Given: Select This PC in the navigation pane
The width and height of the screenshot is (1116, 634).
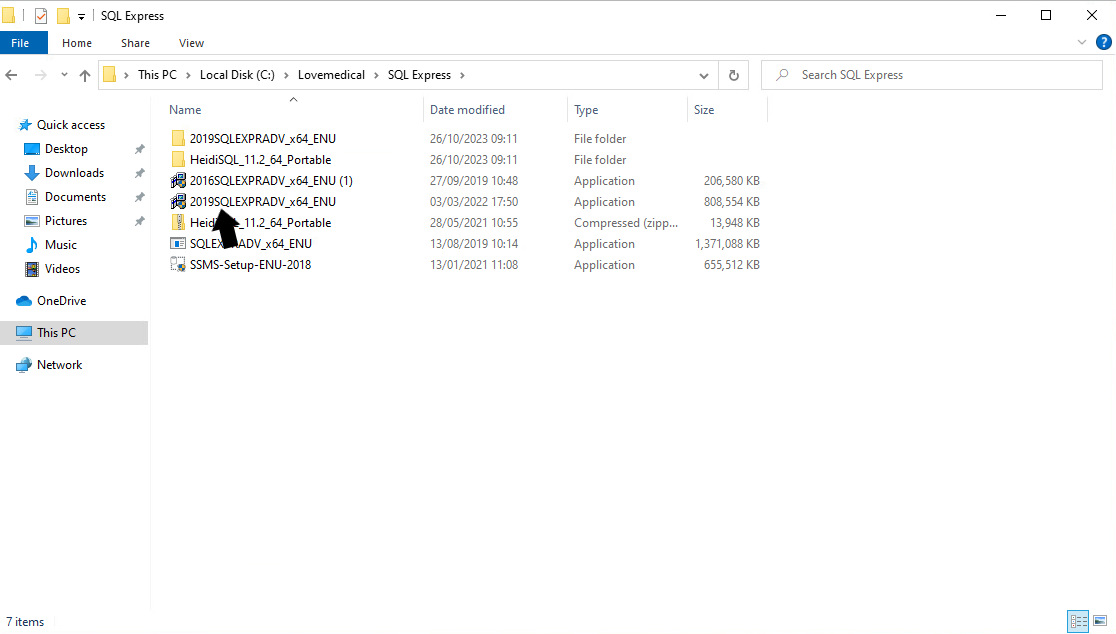Looking at the screenshot, I should pyautogui.click(x=74, y=332).
